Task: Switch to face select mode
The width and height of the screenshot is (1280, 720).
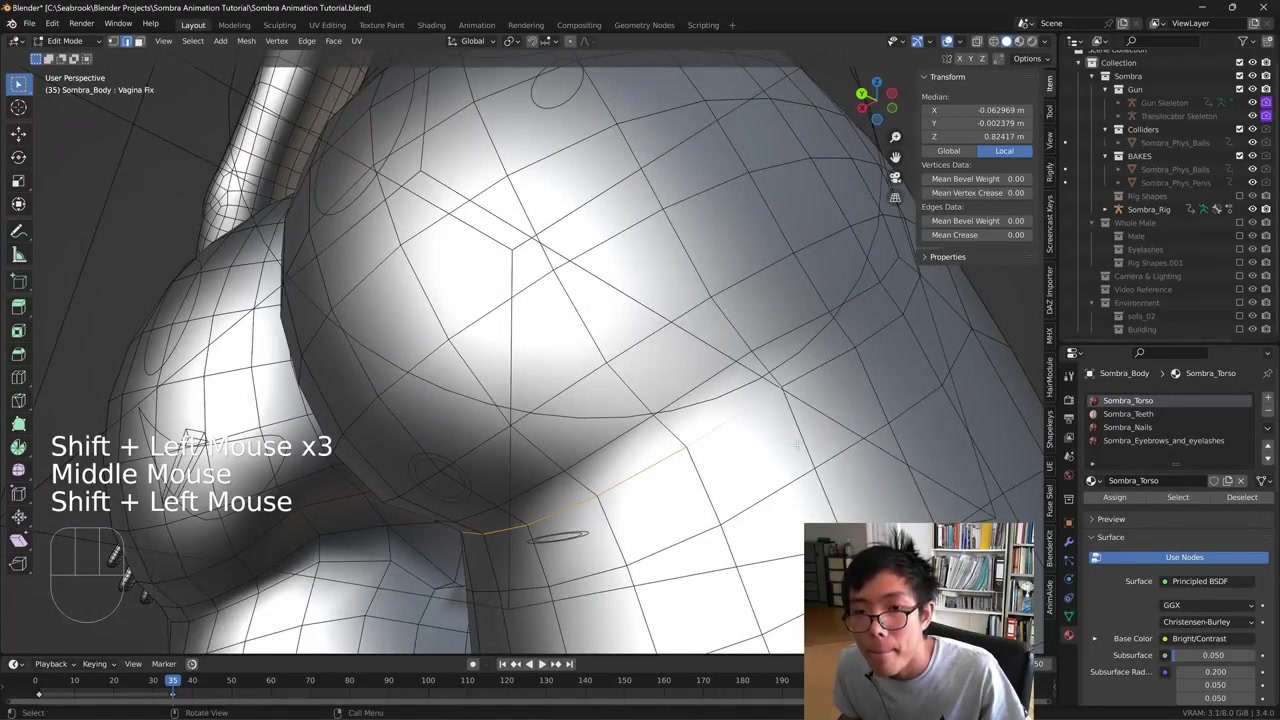Action: click(139, 41)
